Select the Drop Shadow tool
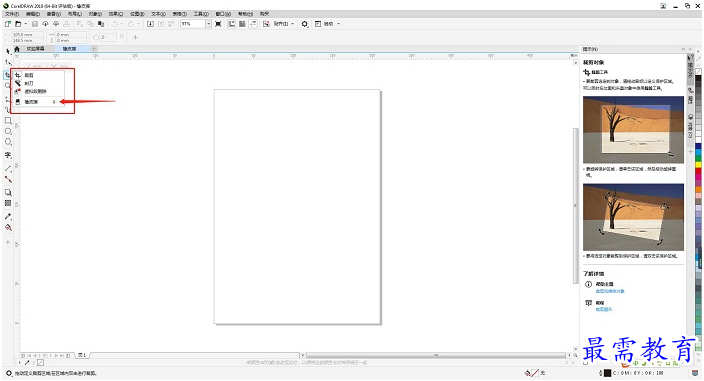Viewport: 704px width, 381px height. (8, 193)
